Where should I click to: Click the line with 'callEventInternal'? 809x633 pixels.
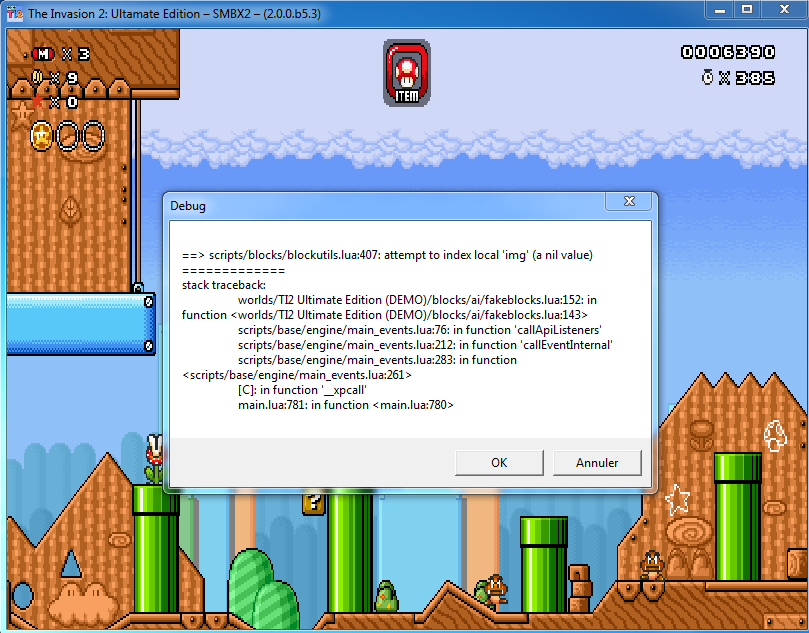click(x=425, y=345)
